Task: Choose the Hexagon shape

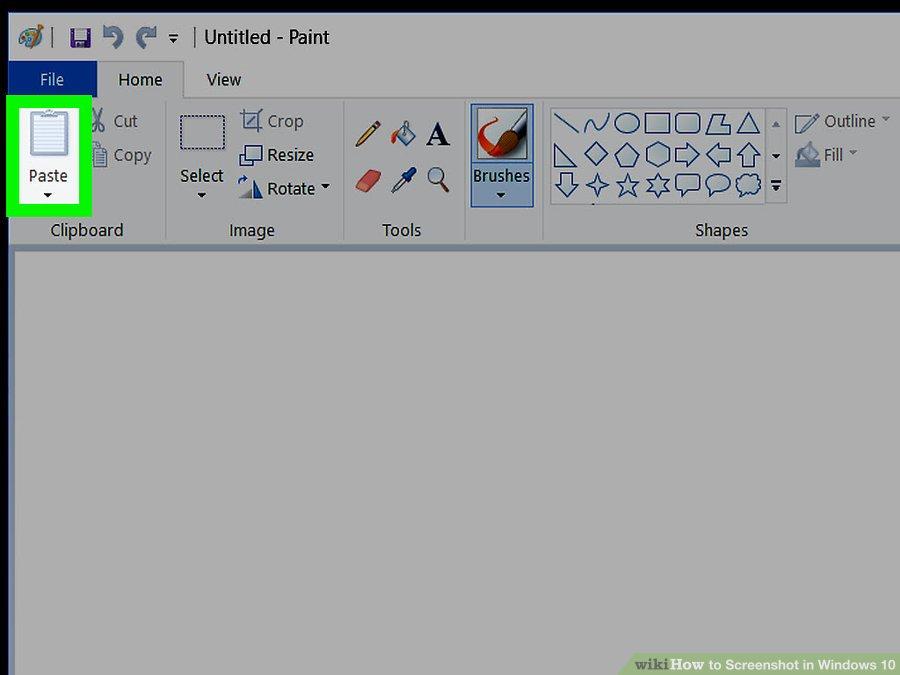Action: pos(658,154)
